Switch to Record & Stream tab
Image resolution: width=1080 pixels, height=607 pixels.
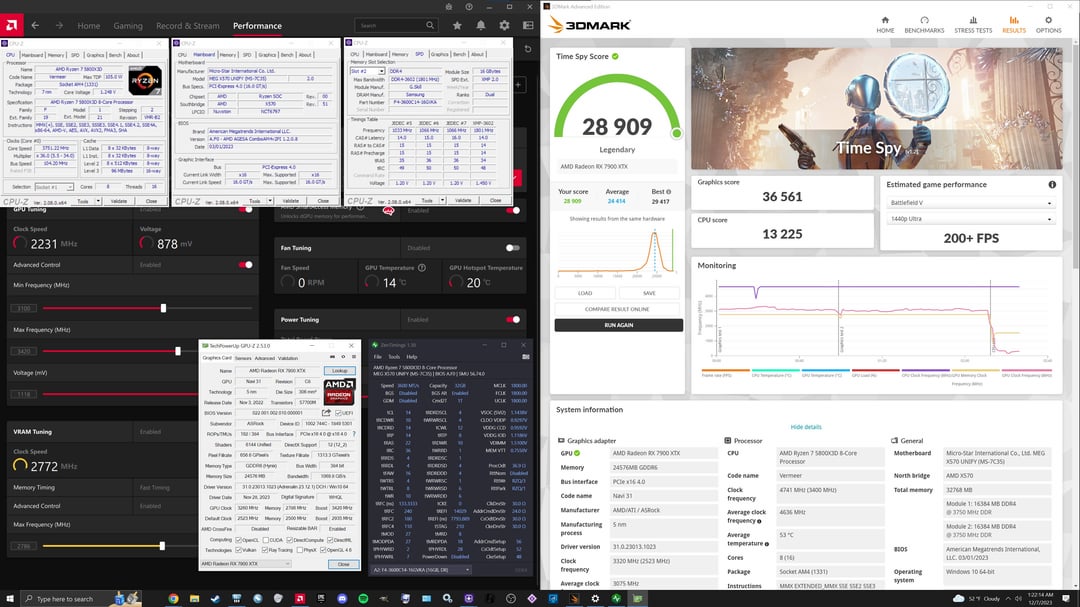[187, 25]
